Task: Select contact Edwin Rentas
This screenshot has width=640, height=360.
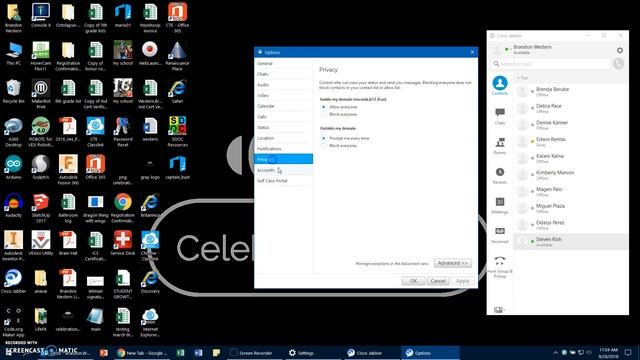Action: pos(571,142)
